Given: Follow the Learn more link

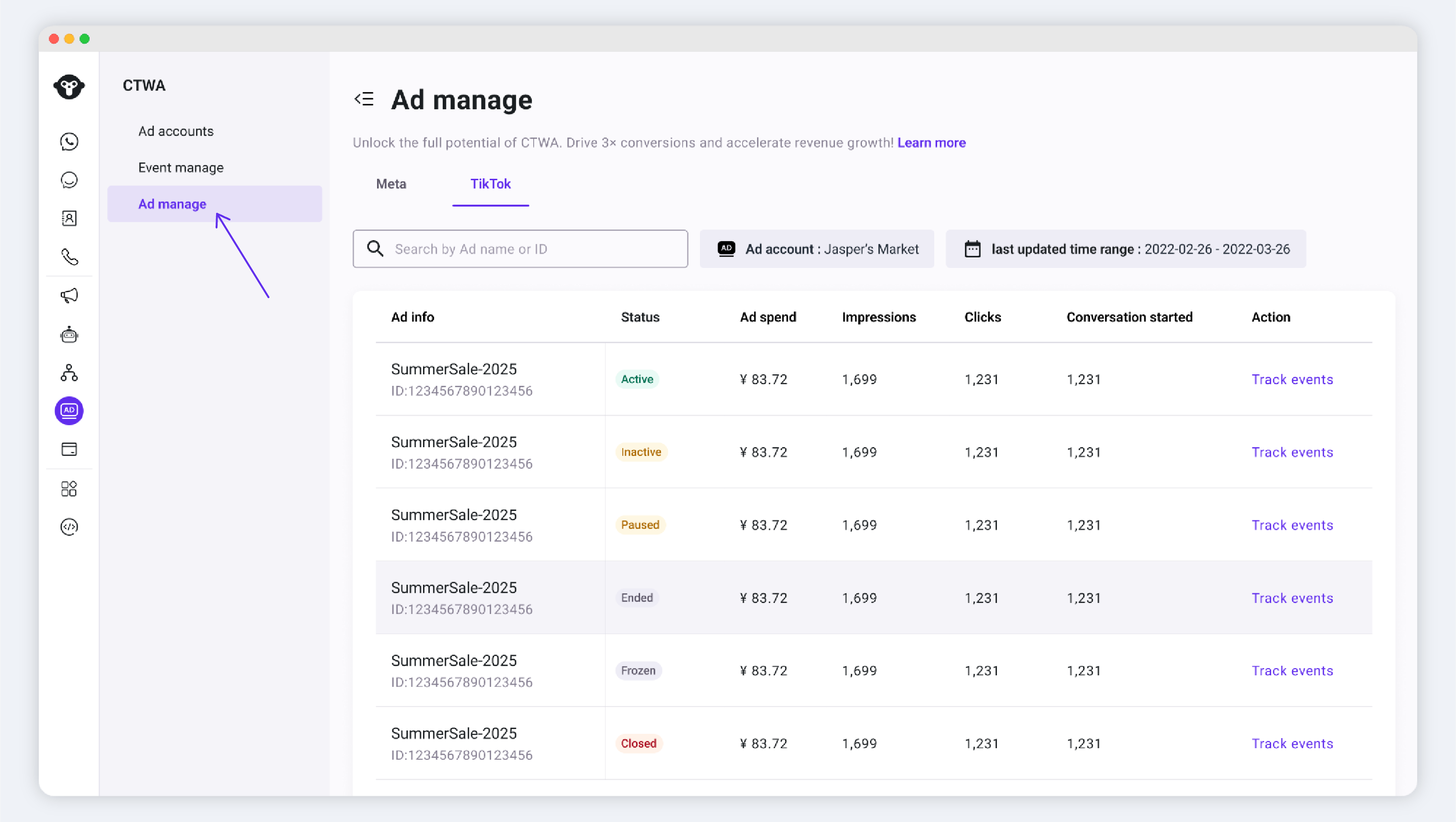Looking at the screenshot, I should pos(931,142).
